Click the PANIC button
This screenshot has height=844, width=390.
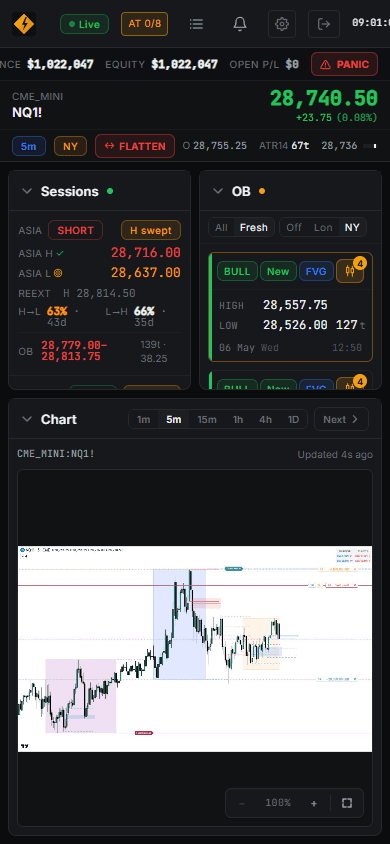(344, 65)
